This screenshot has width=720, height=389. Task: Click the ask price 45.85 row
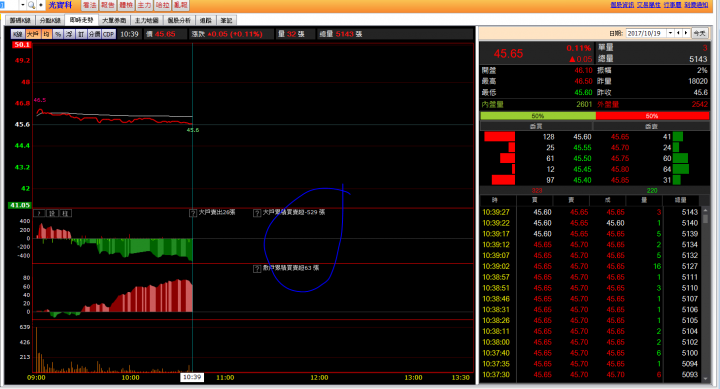(x=620, y=180)
